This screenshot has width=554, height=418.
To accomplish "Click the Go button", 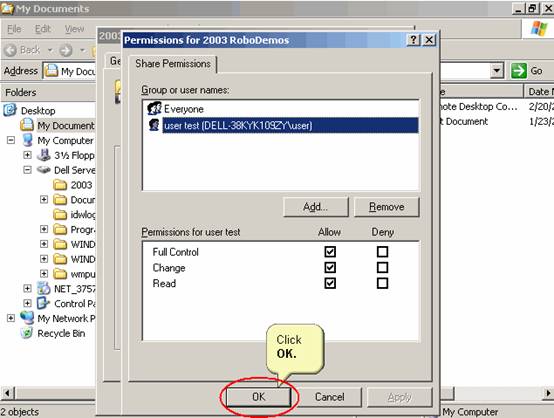I will tap(527, 71).
